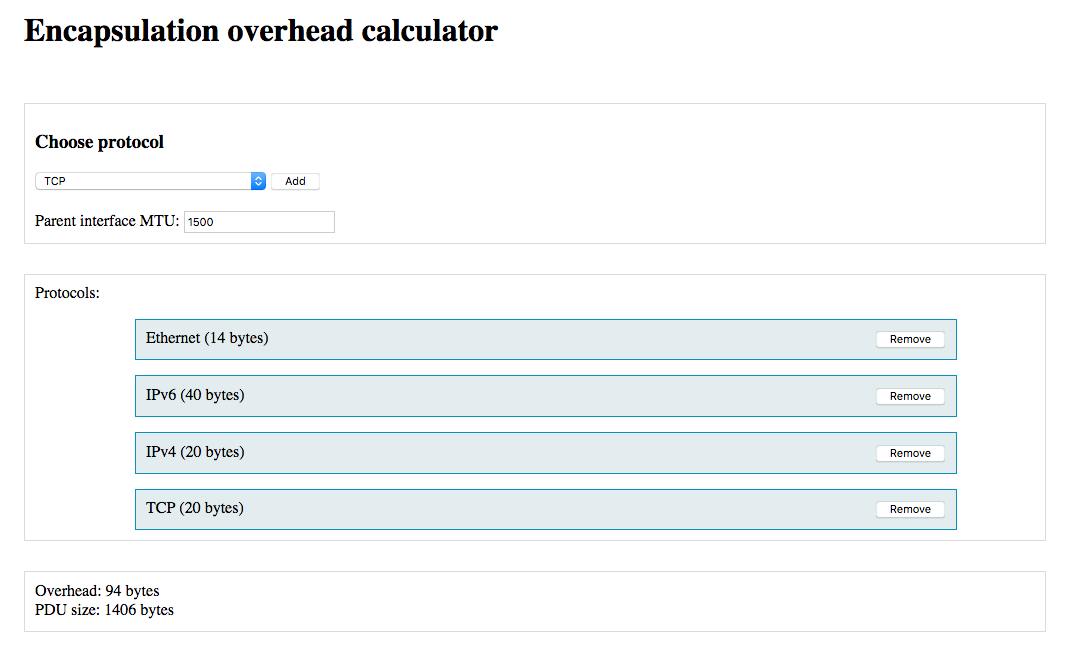Screen dimensions: 1071x653
Task: Select the IPv6 (40 bytes) row label
Action: point(195,395)
